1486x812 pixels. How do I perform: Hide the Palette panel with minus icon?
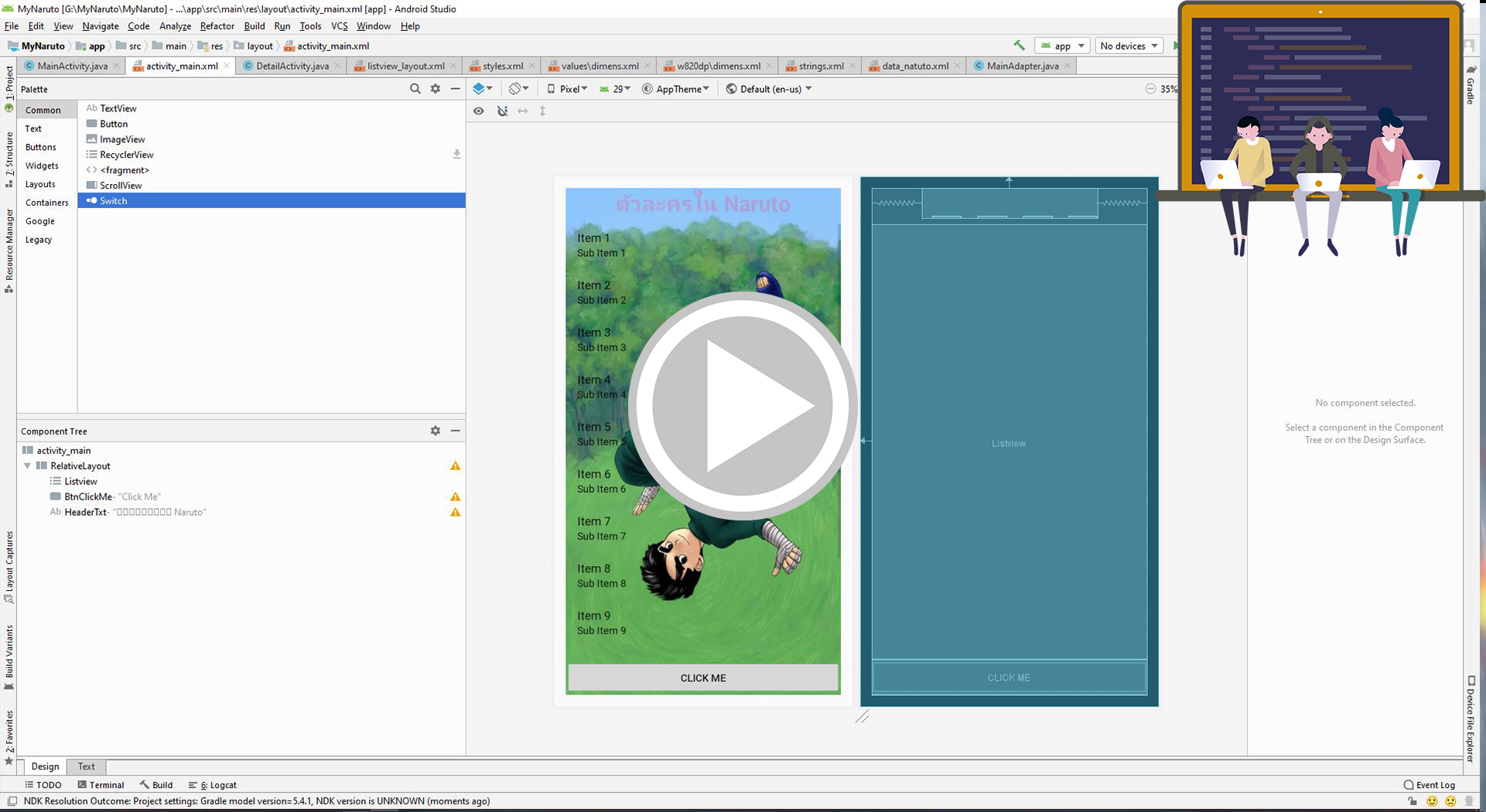456,89
